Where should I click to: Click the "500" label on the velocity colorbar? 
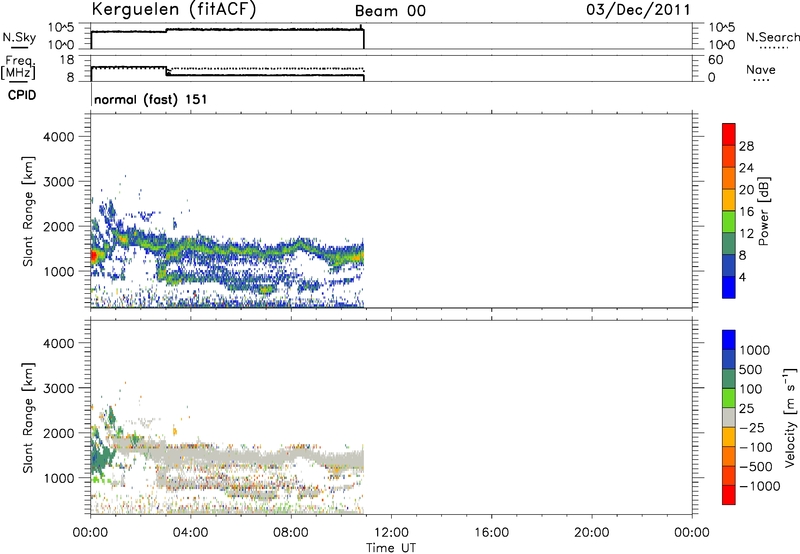750,370
